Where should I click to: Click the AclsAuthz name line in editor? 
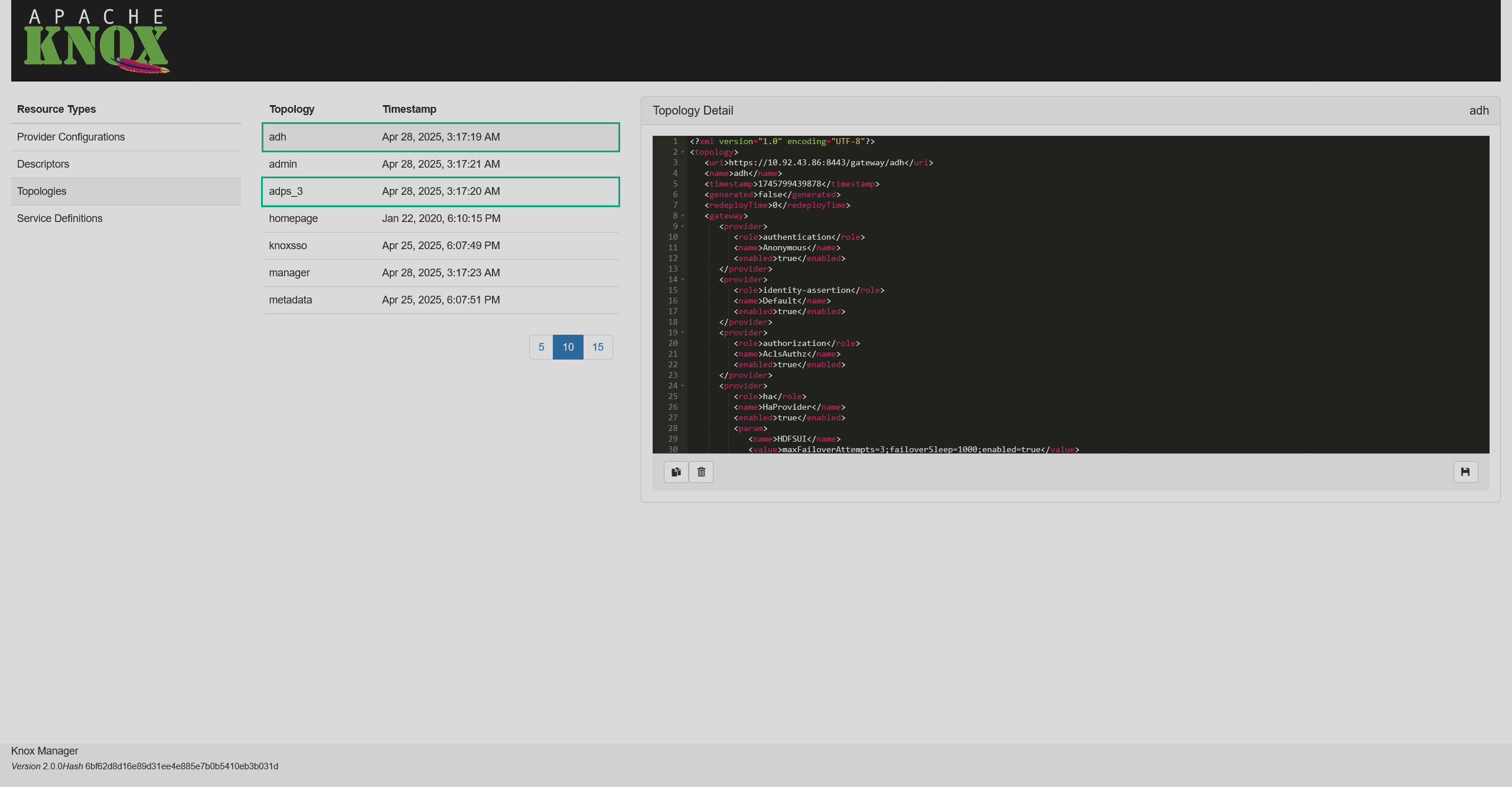point(787,354)
